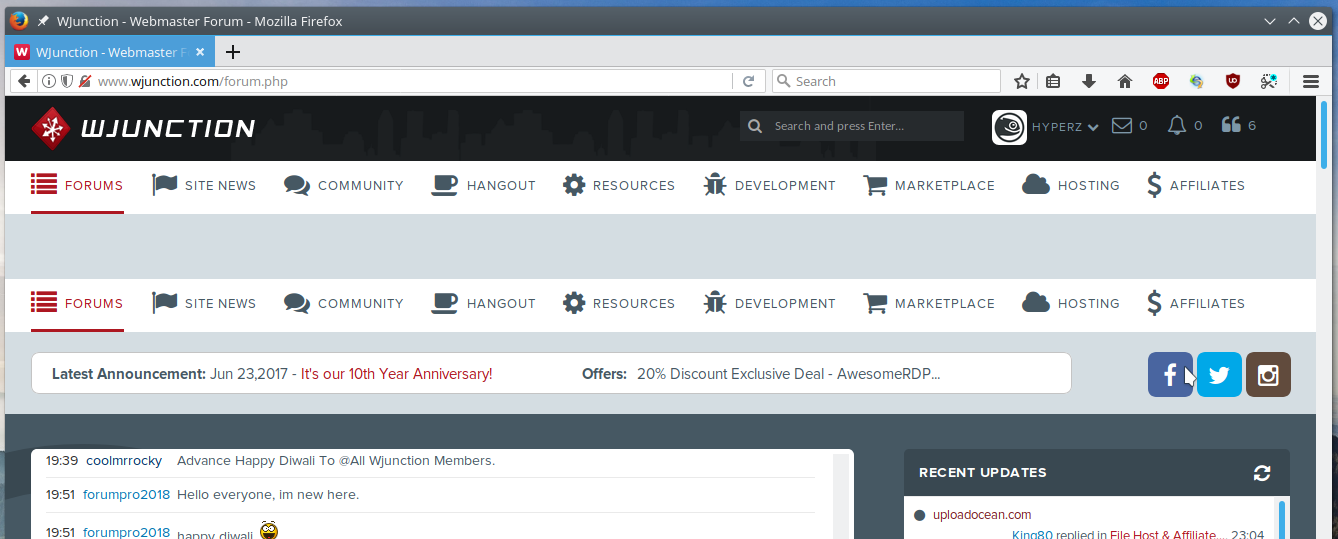The height and width of the screenshot is (539, 1338).
Task: Open Resources in the first navigation bar
Action: (x=618, y=185)
